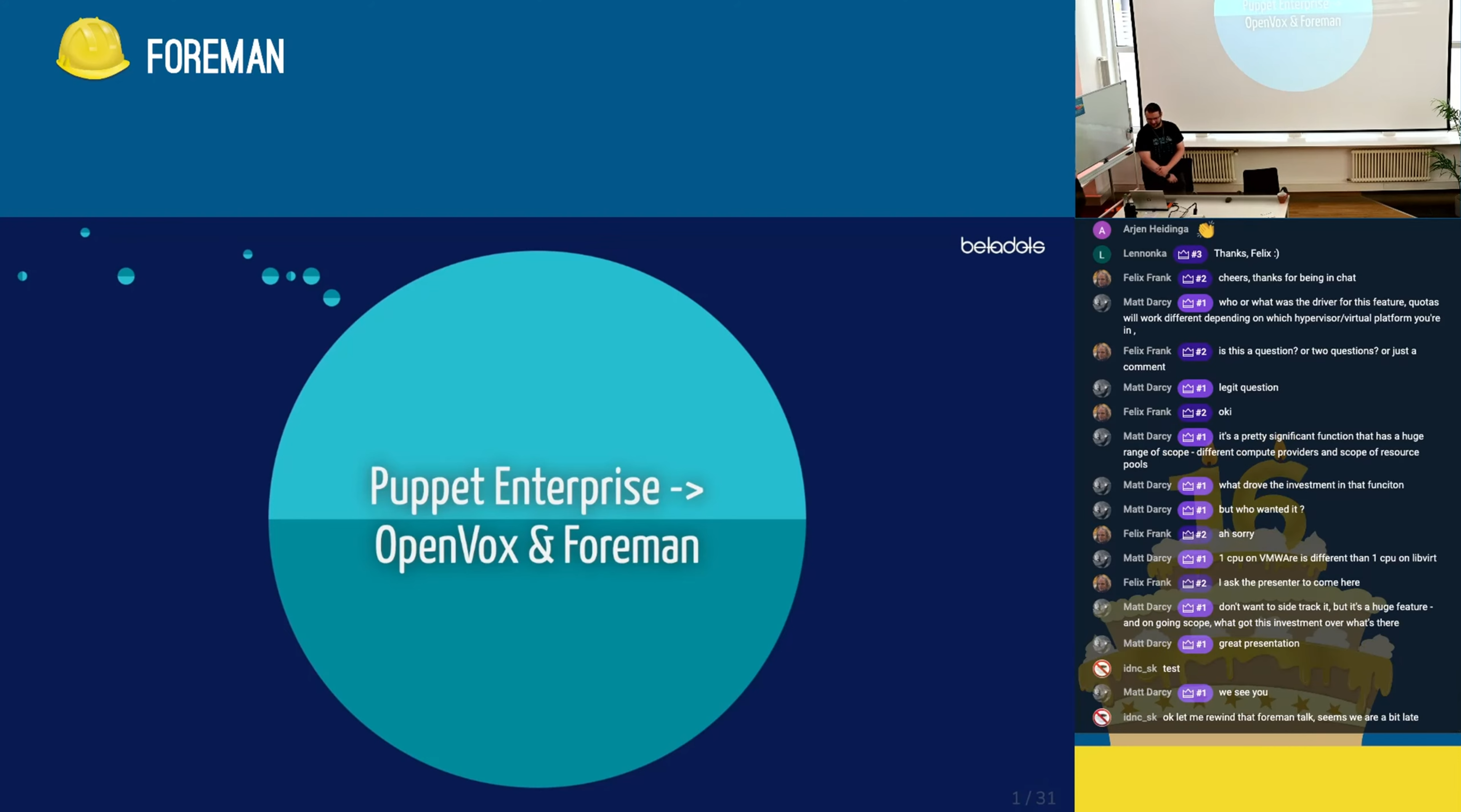Click Arjen Heidinga's purple "A" avatar
Viewport: 1461px width, 812px height.
[x=1101, y=230]
